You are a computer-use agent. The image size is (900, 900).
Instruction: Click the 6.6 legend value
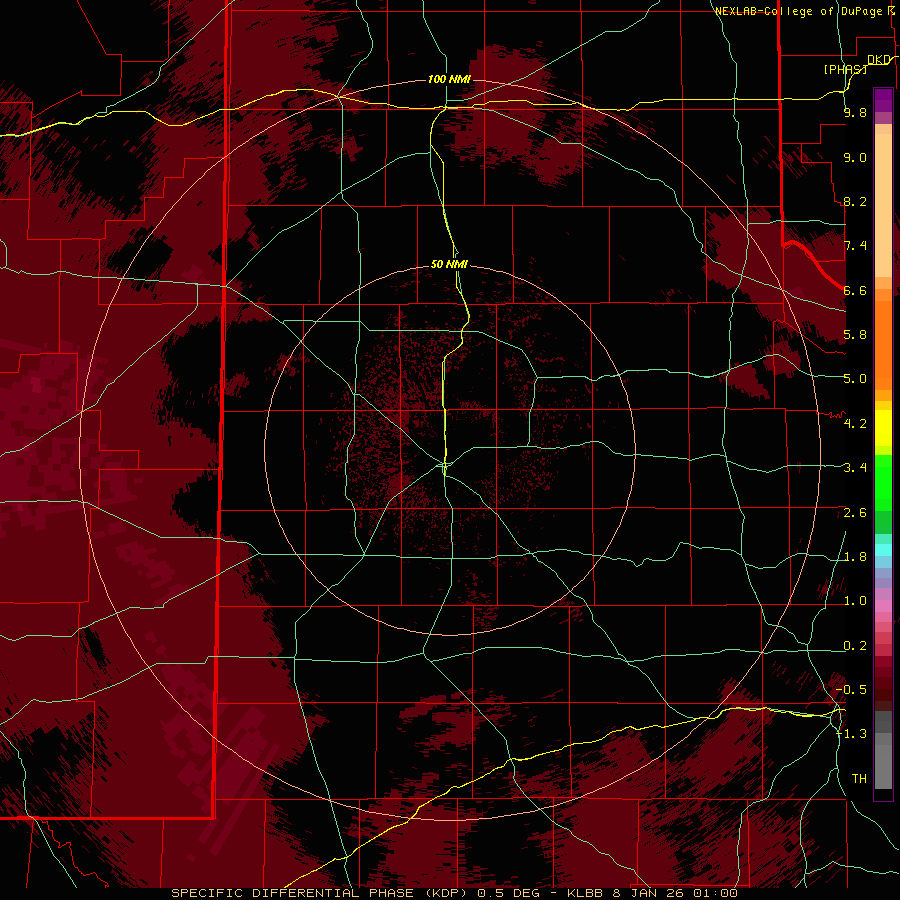[855, 290]
